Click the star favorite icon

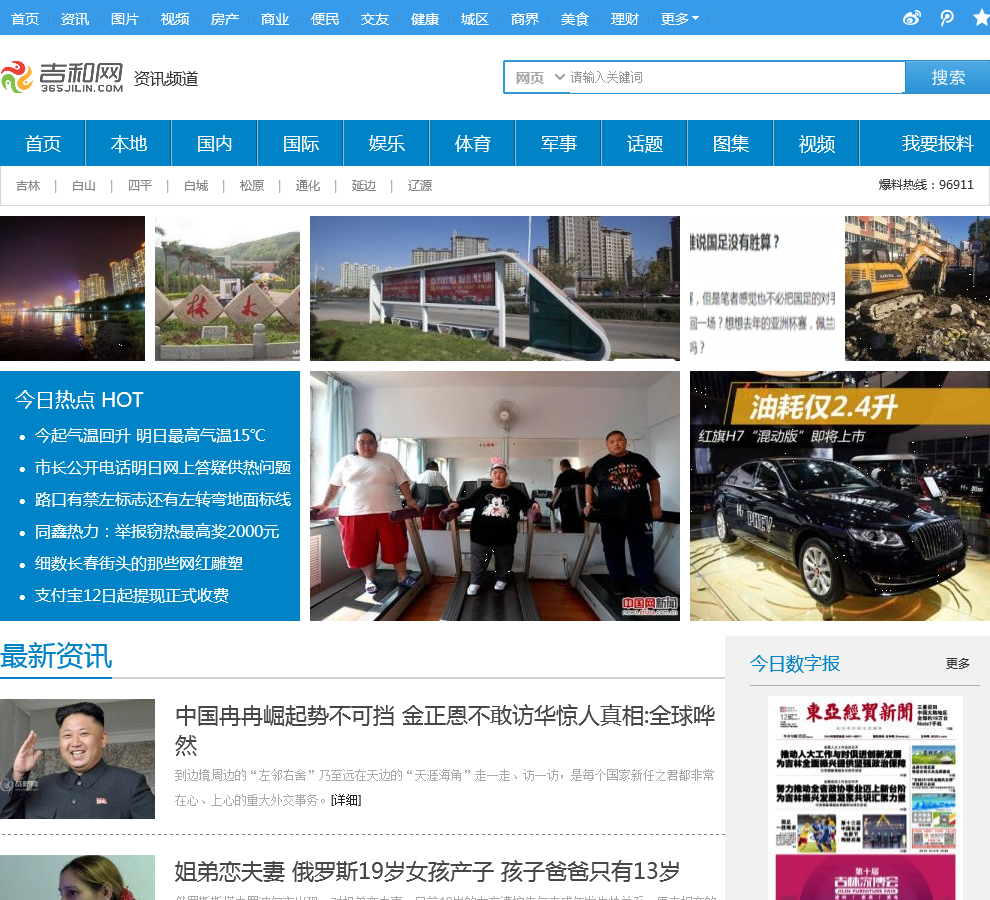pyautogui.click(x=982, y=18)
